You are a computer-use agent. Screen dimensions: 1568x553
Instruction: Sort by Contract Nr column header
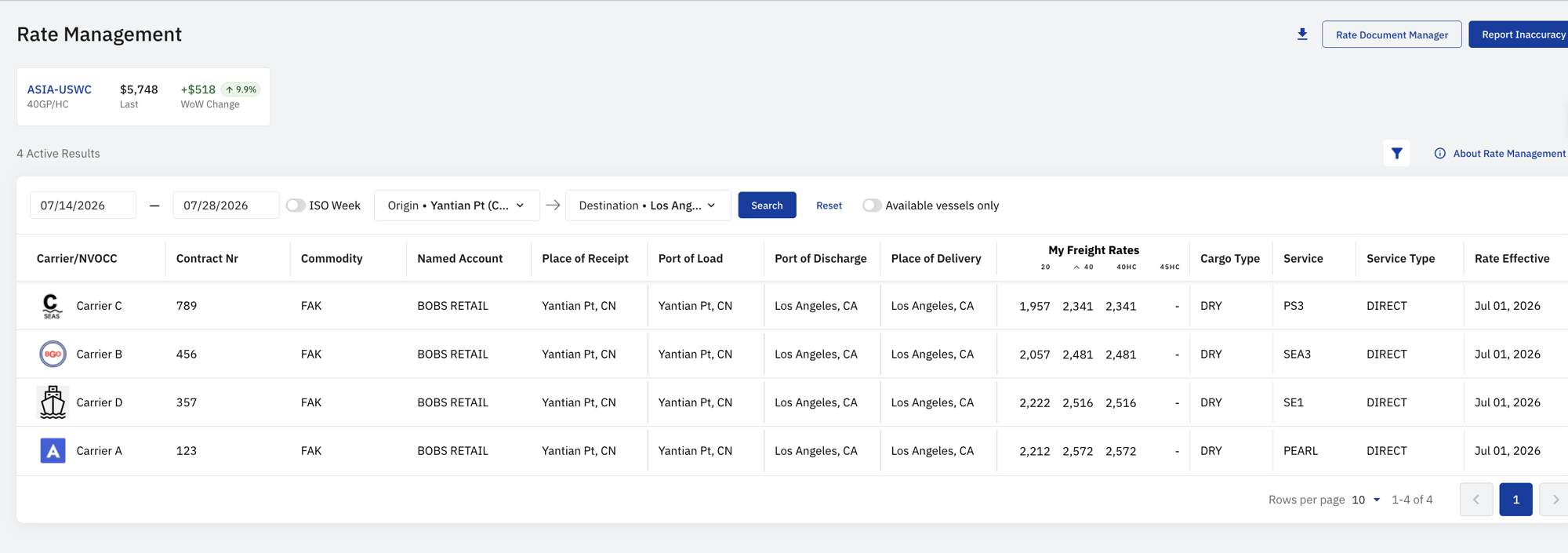(x=207, y=258)
